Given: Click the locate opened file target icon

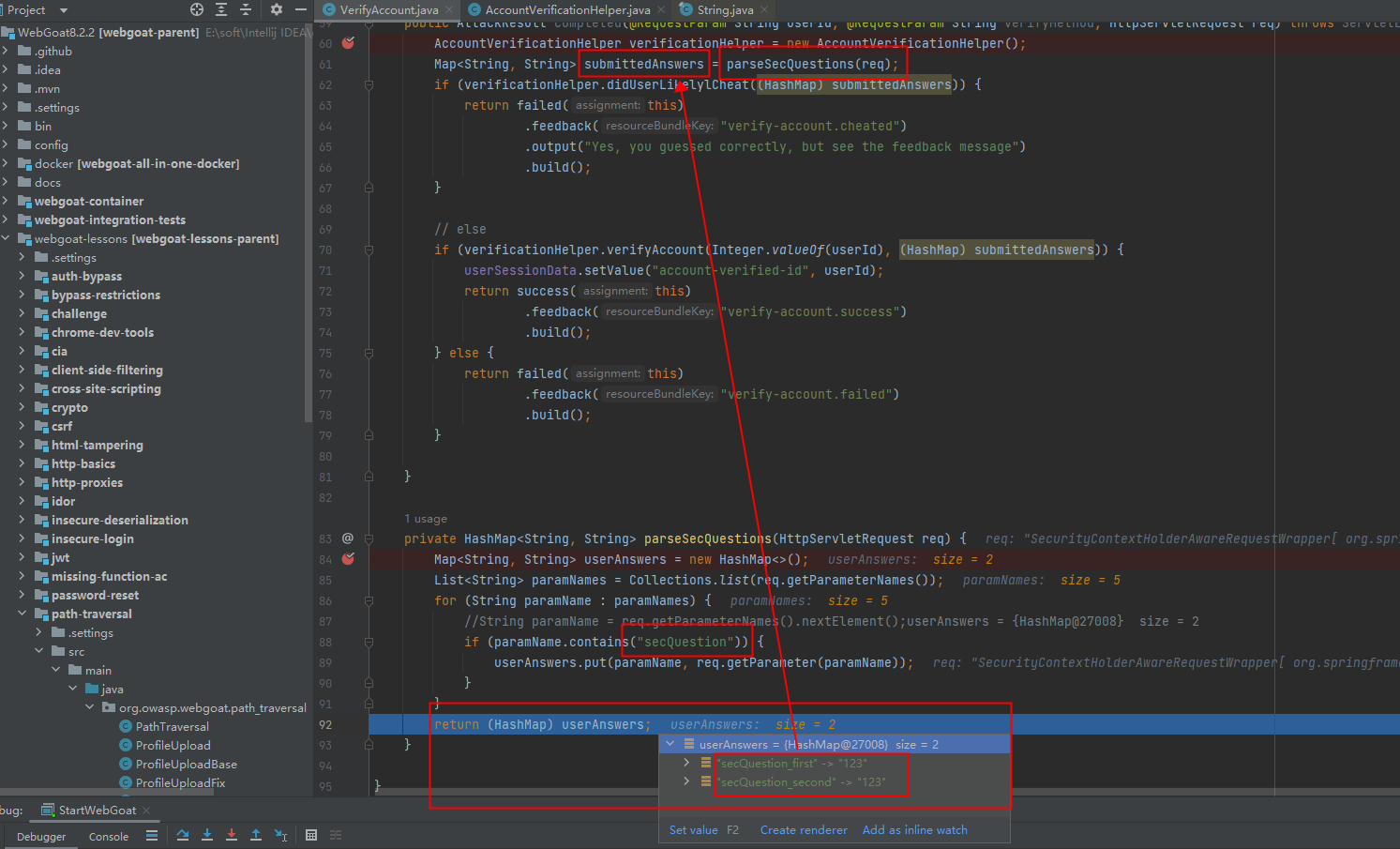Looking at the screenshot, I should point(197,9).
